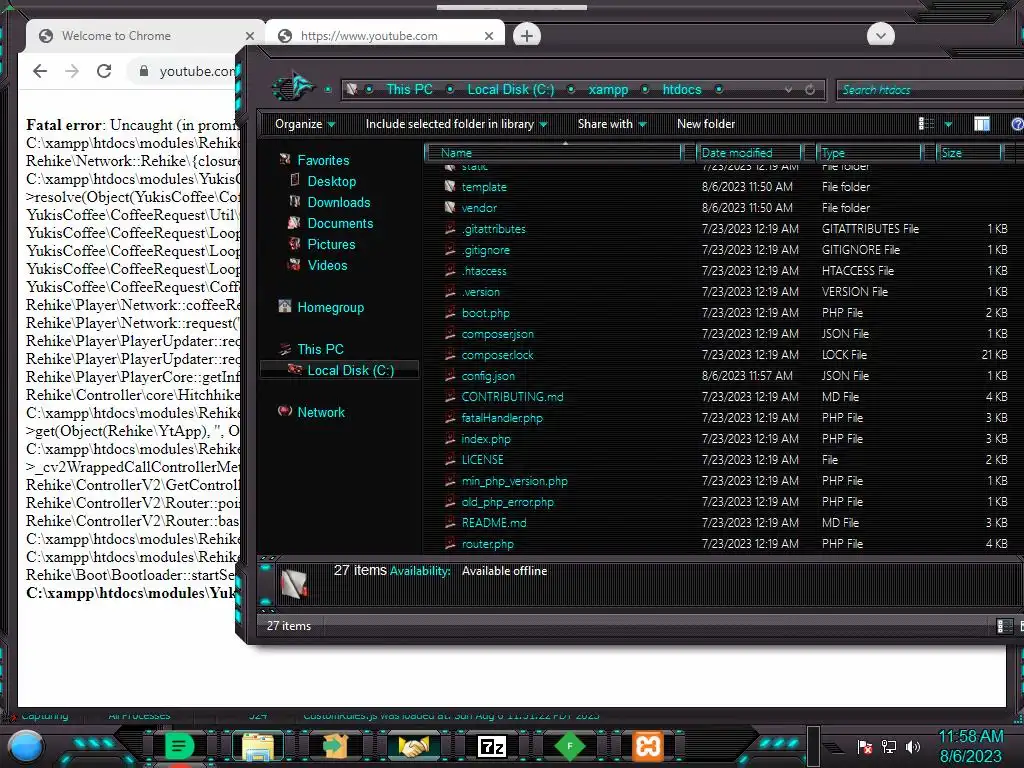This screenshot has width=1024, height=768.
Task: Open a new Chrome tab with plus button
Action: pyautogui.click(x=527, y=36)
